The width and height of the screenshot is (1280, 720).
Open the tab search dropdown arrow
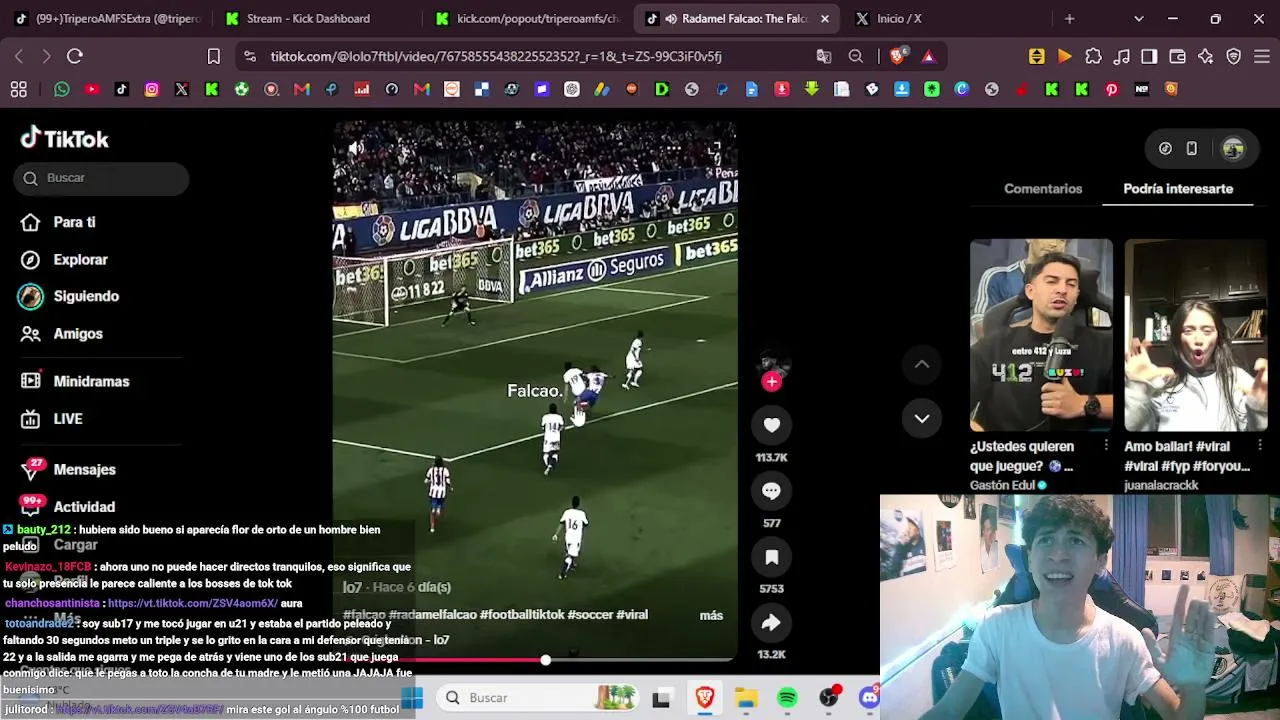[x=1138, y=18]
